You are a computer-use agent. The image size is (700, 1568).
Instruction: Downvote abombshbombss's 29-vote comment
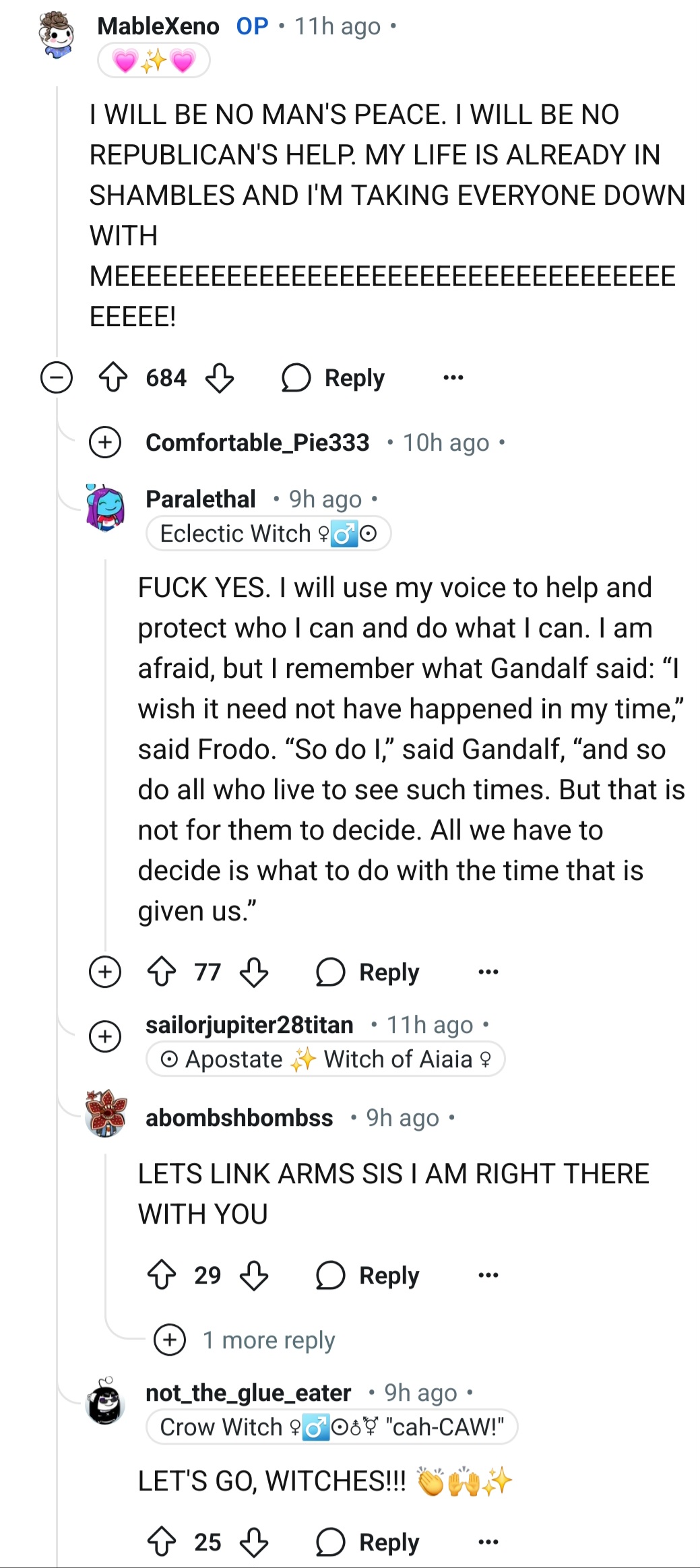[254, 1275]
